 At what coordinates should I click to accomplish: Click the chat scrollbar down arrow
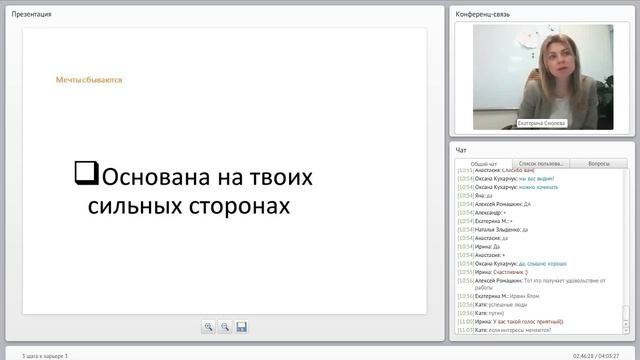click(626, 331)
